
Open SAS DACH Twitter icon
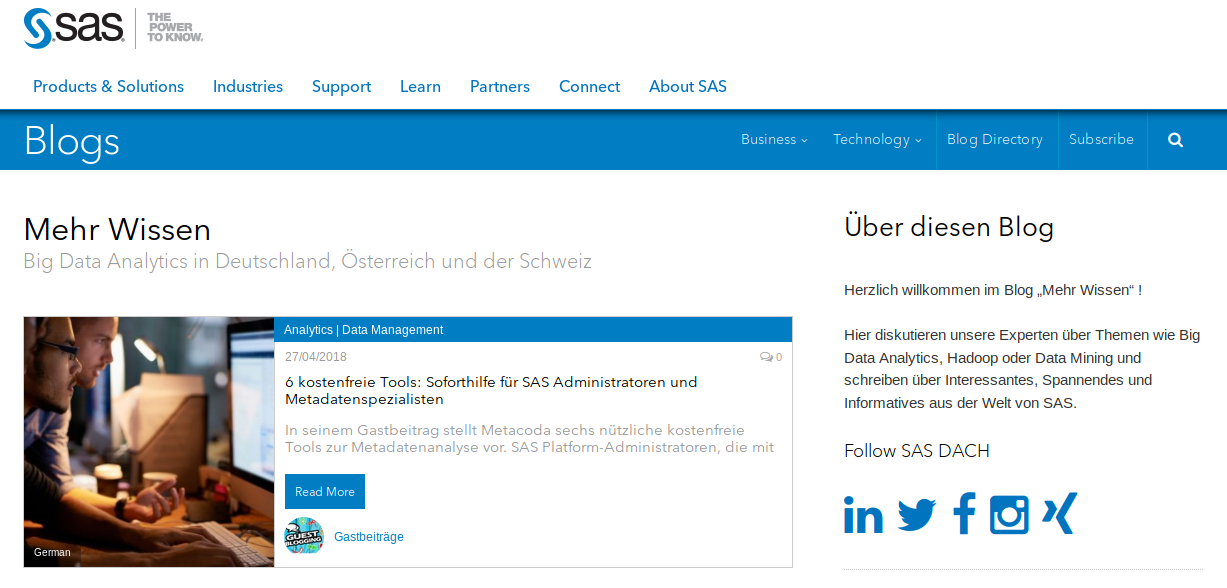coord(916,515)
